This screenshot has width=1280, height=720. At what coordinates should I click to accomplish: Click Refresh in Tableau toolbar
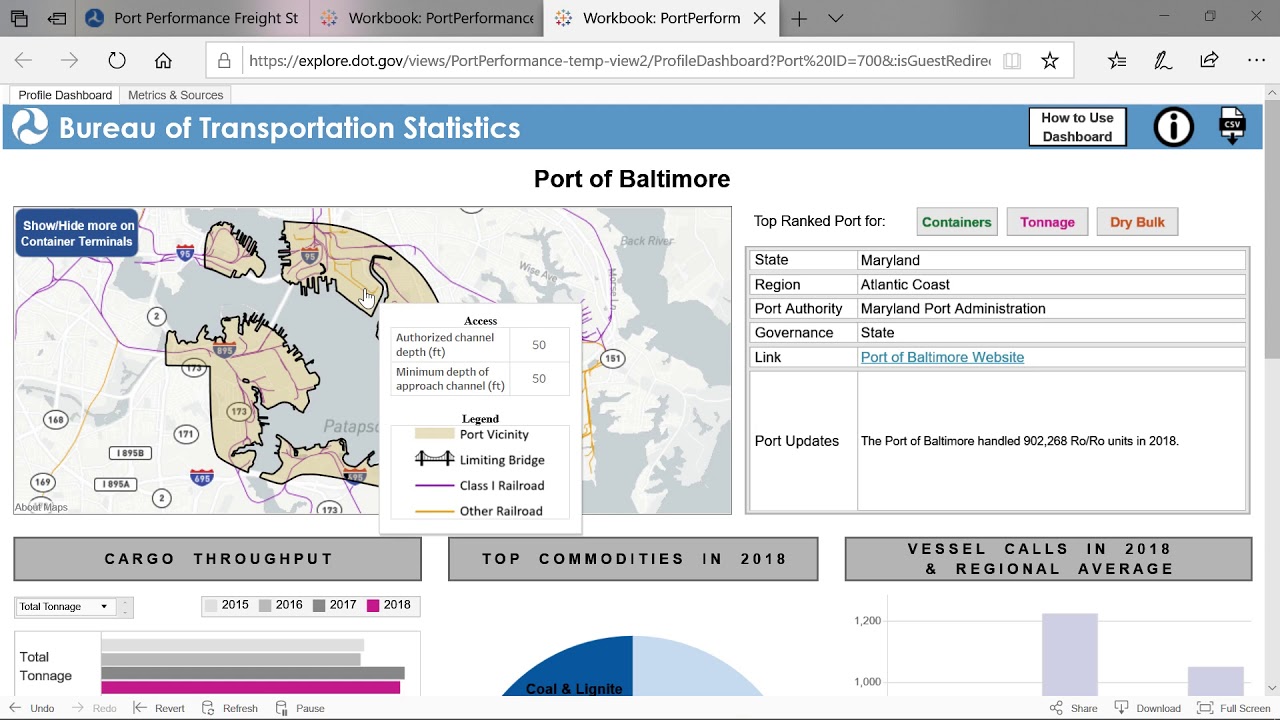230,708
